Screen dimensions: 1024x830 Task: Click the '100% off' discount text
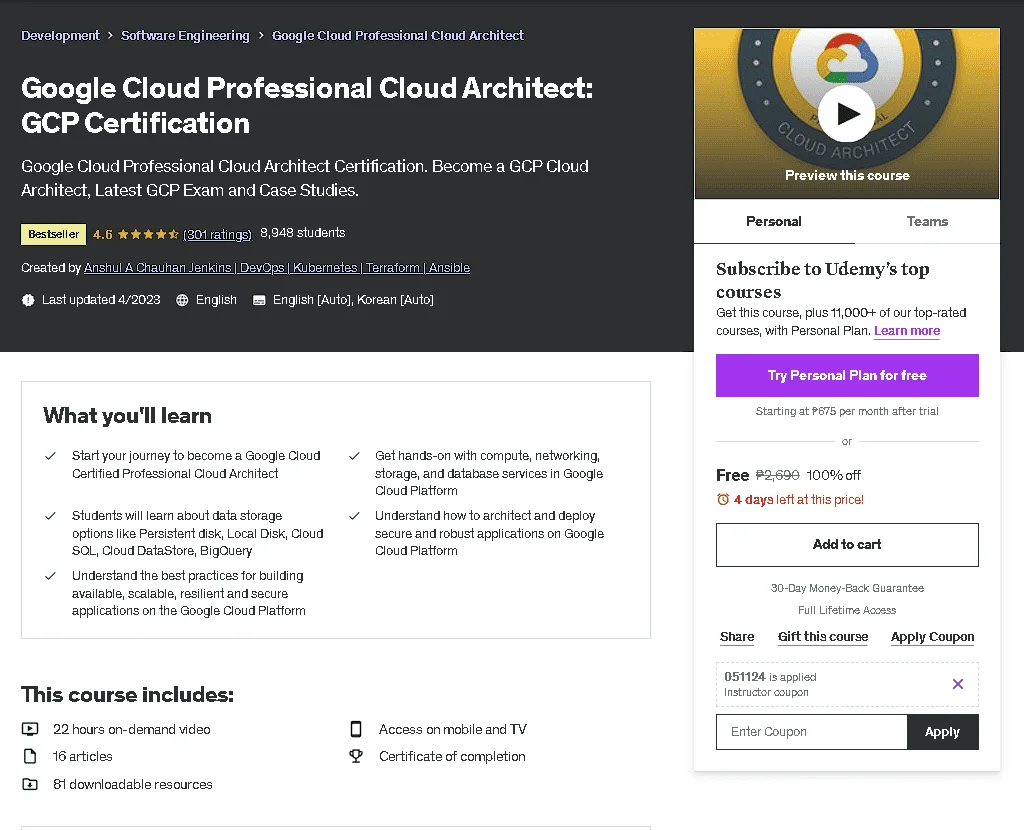(833, 475)
